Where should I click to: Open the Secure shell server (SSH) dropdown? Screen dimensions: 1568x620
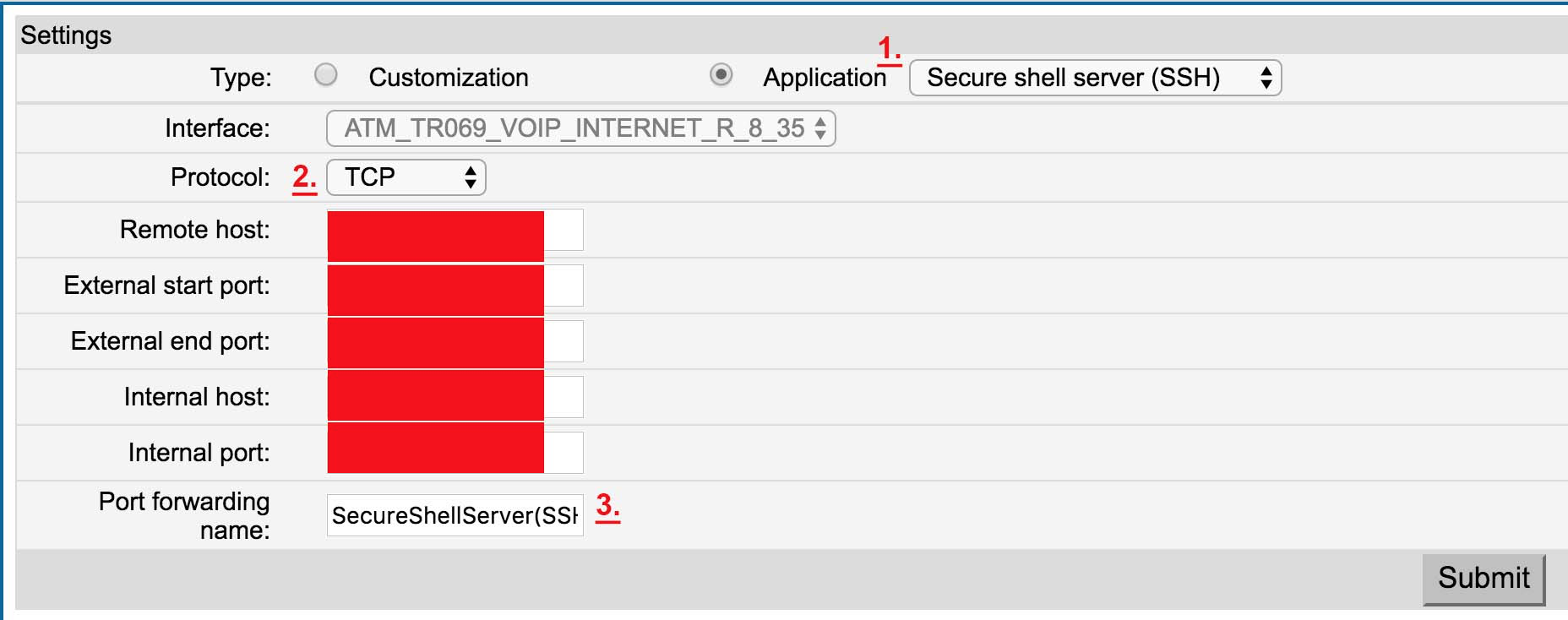click(x=1095, y=78)
